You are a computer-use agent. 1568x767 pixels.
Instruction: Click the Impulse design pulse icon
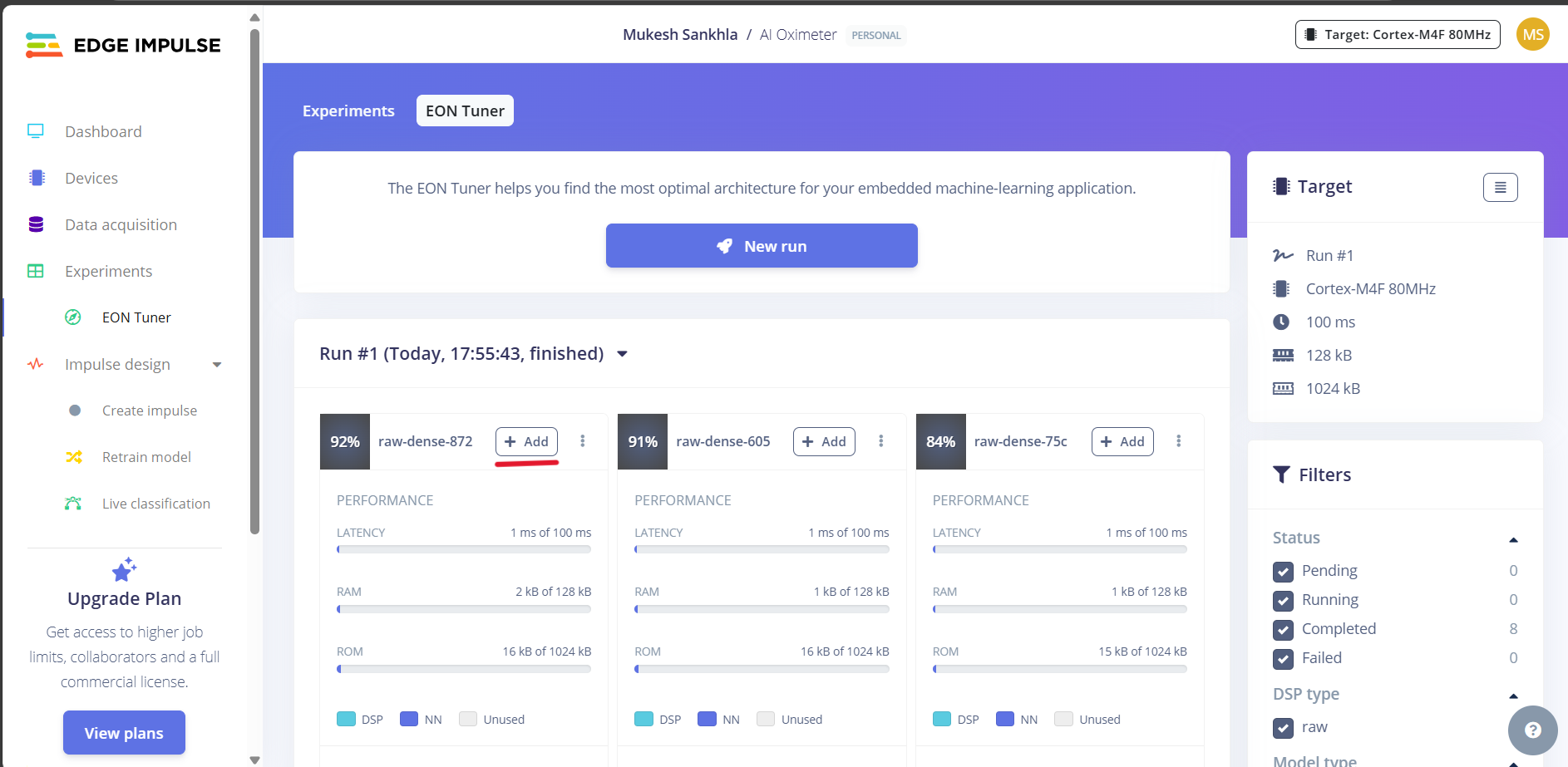(36, 364)
